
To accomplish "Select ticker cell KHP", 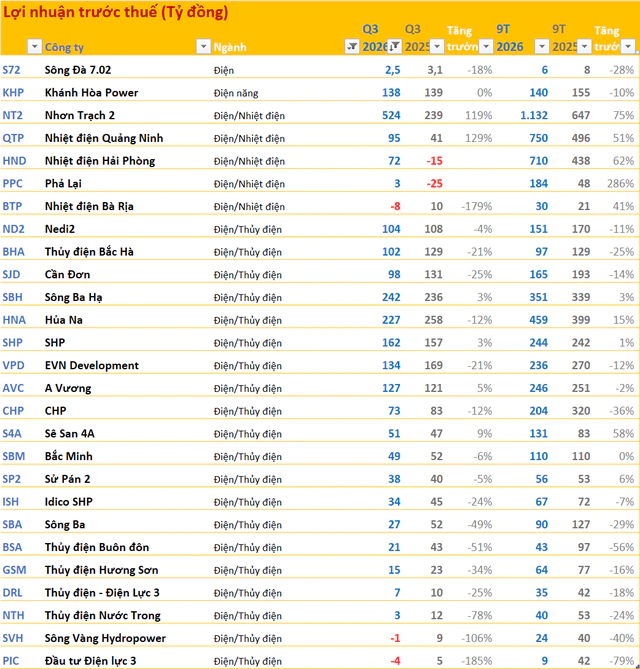I will click(13, 93).
